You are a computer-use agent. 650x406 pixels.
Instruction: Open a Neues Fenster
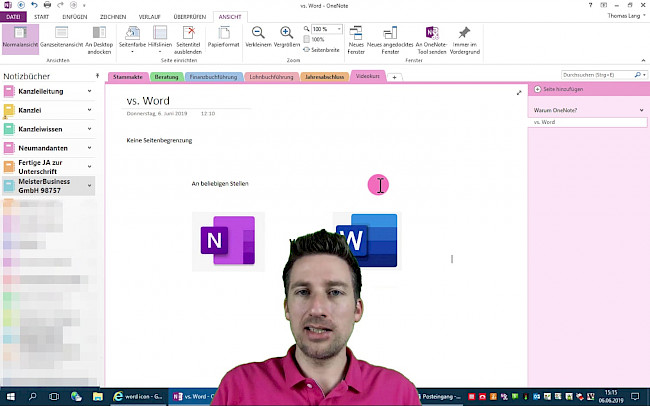[x=356, y=38]
